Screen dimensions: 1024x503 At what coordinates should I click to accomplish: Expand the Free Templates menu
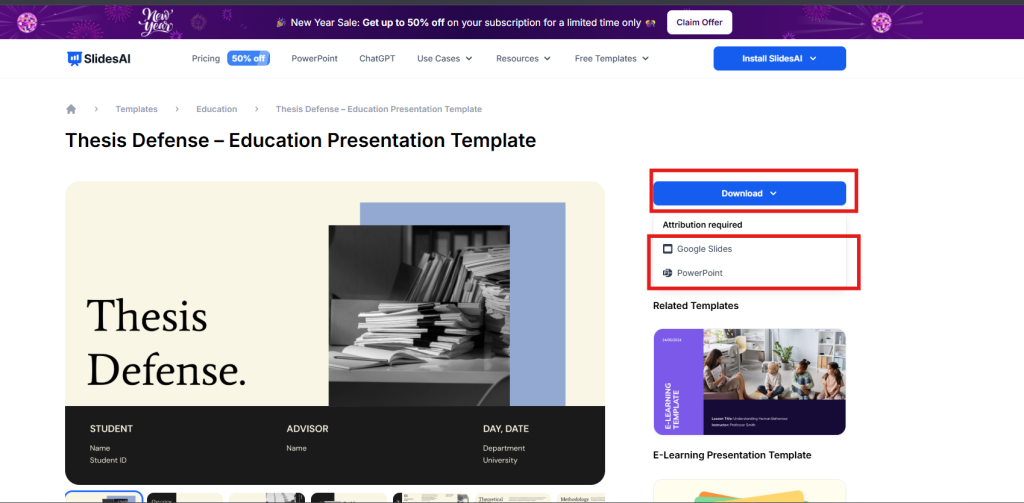pyautogui.click(x=611, y=59)
